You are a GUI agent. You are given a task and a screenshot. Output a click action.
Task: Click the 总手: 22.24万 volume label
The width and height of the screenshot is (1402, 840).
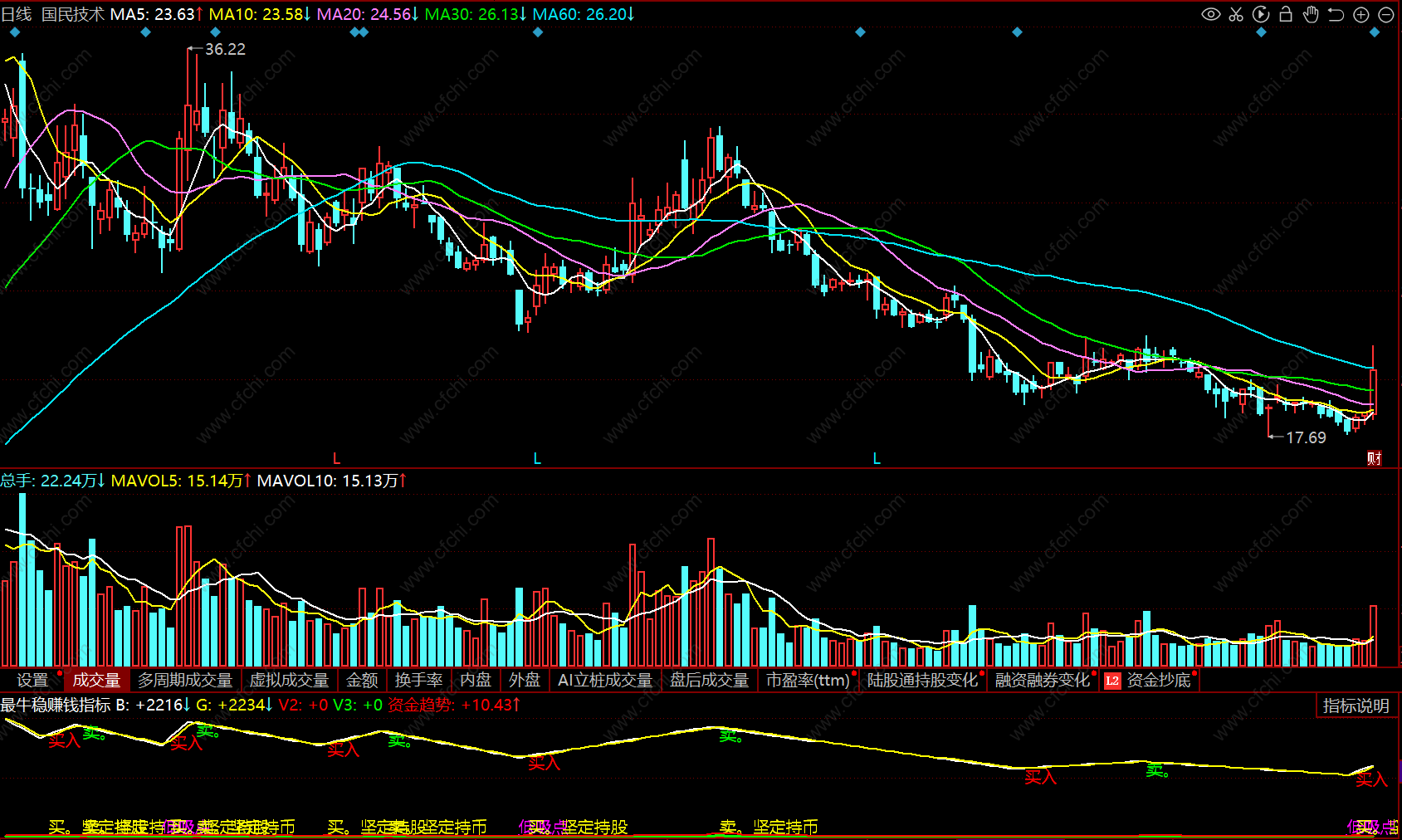coord(53,481)
